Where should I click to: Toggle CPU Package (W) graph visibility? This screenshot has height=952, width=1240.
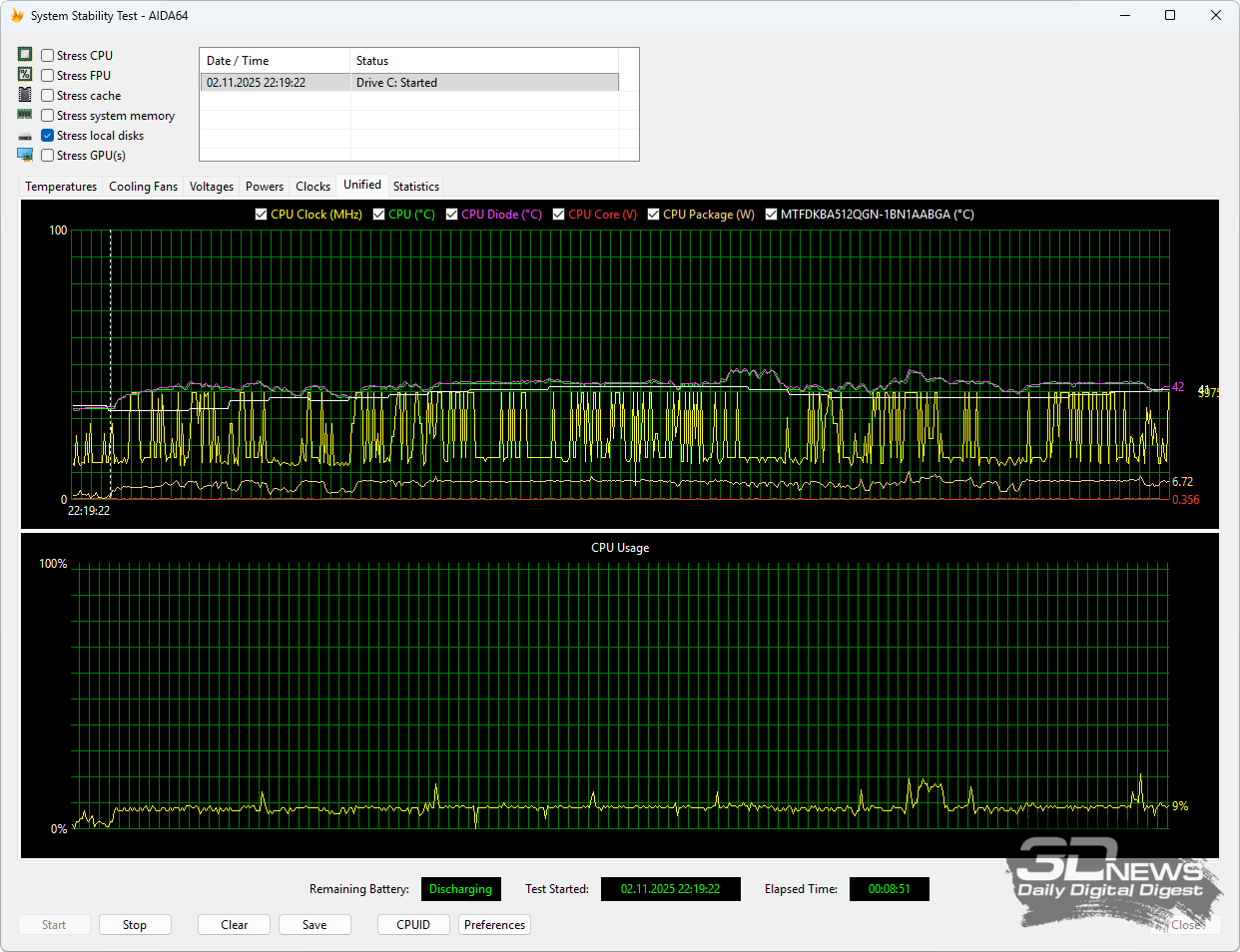(654, 215)
